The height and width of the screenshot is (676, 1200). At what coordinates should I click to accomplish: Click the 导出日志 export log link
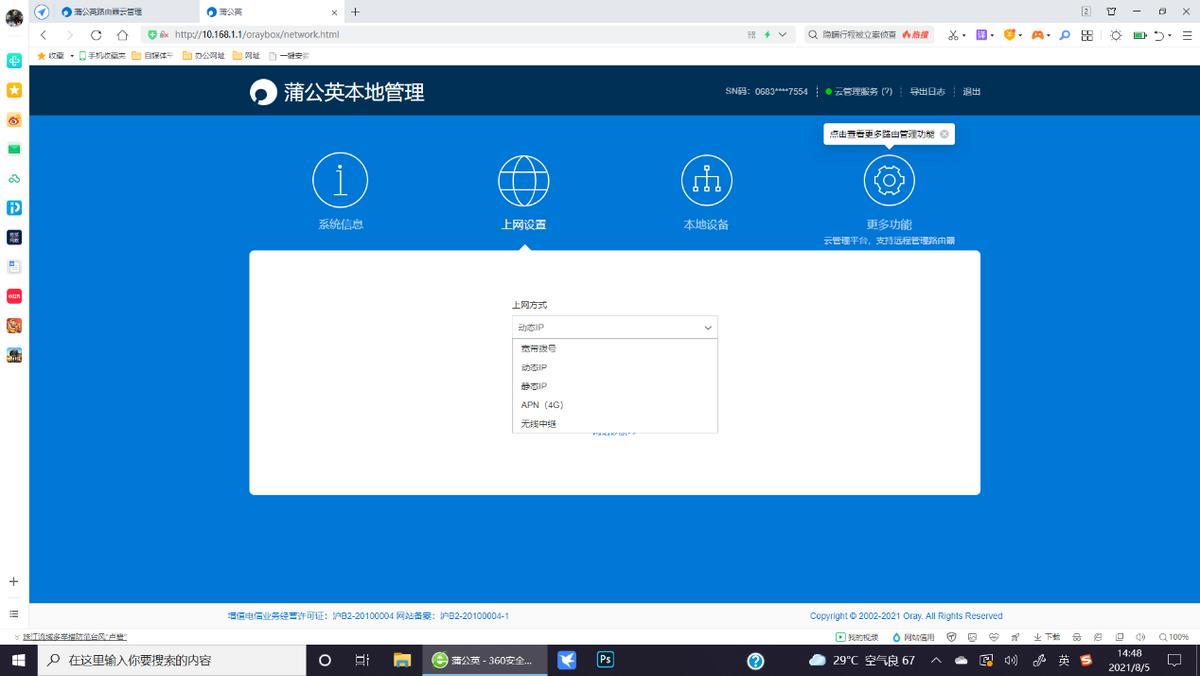click(929, 91)
